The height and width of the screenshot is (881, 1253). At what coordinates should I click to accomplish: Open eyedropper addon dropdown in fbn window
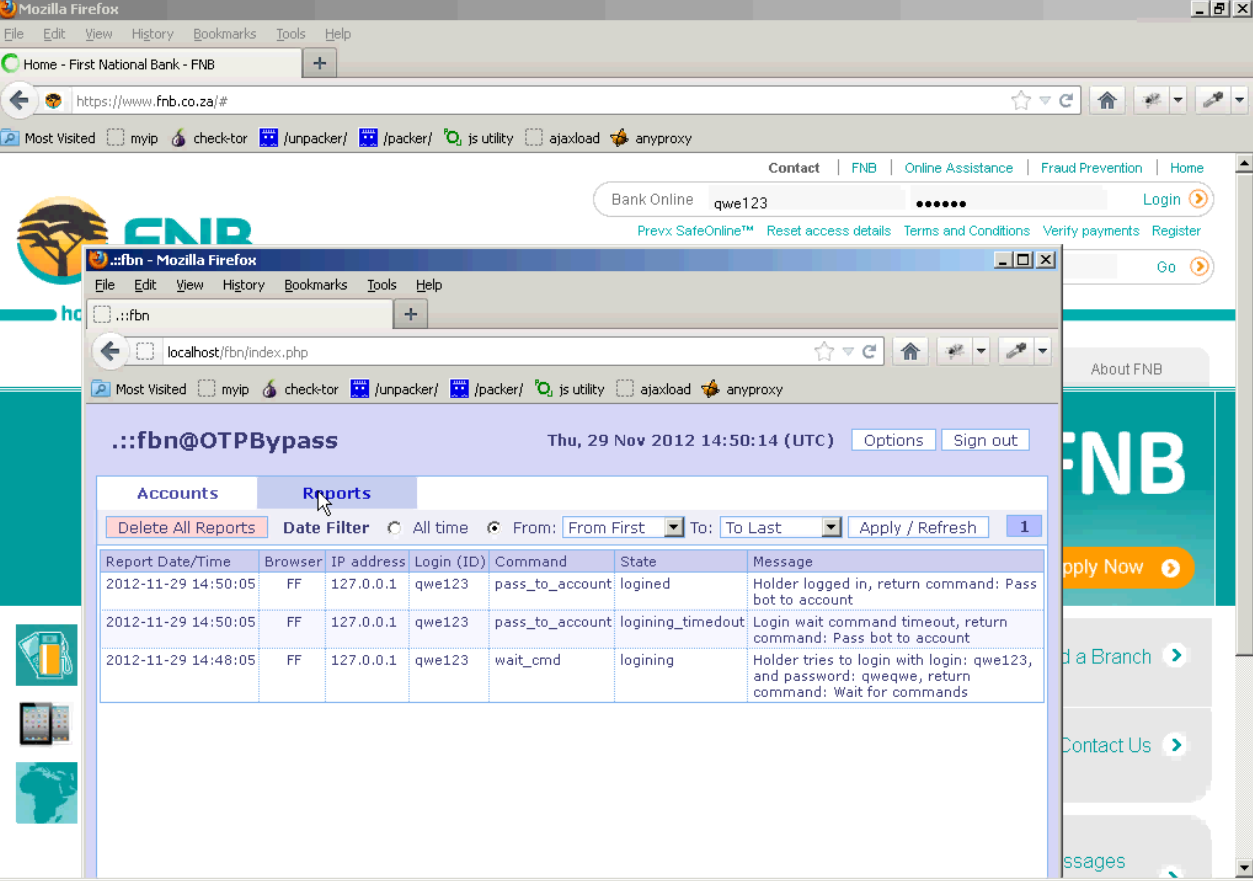(x=1043, y=351)
